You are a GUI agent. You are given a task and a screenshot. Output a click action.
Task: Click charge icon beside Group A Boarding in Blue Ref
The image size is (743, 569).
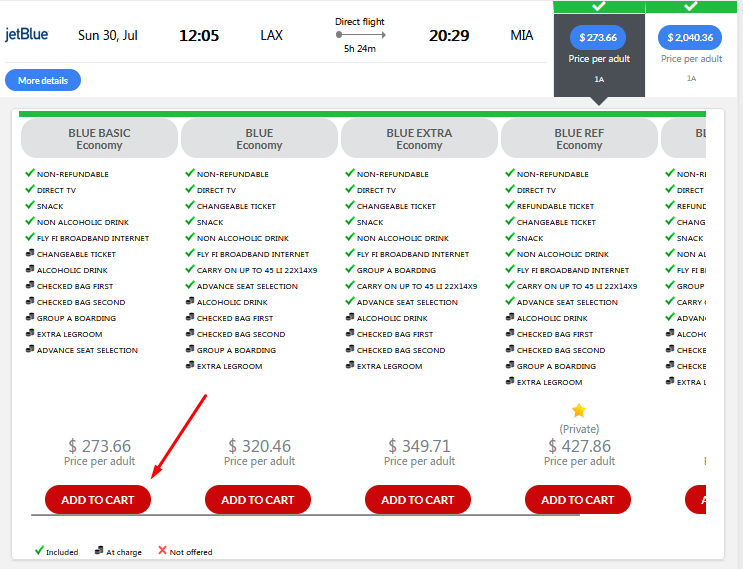tap(510, 365)
